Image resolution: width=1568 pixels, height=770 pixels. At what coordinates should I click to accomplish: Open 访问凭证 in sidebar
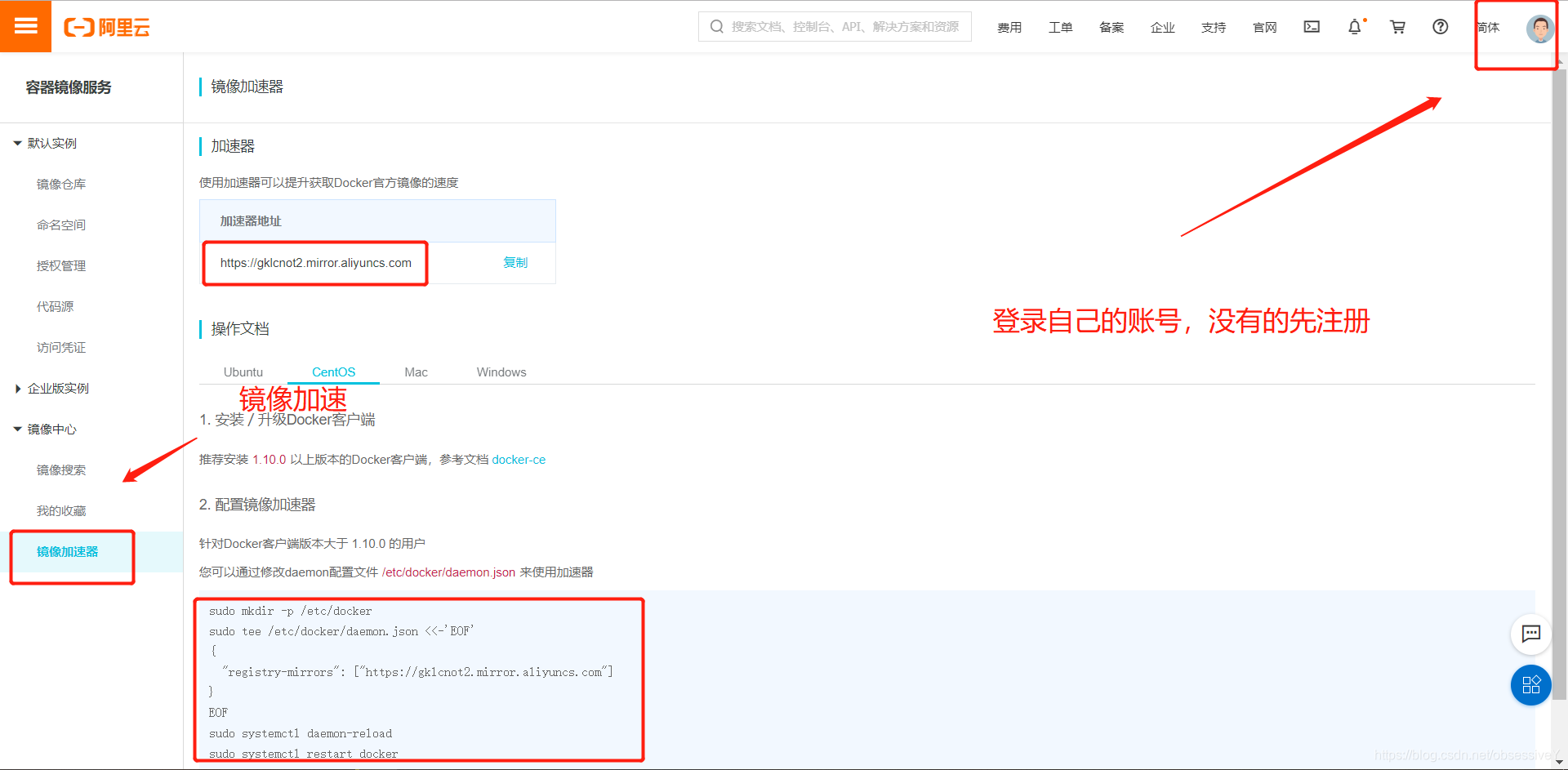pos(61,348)
